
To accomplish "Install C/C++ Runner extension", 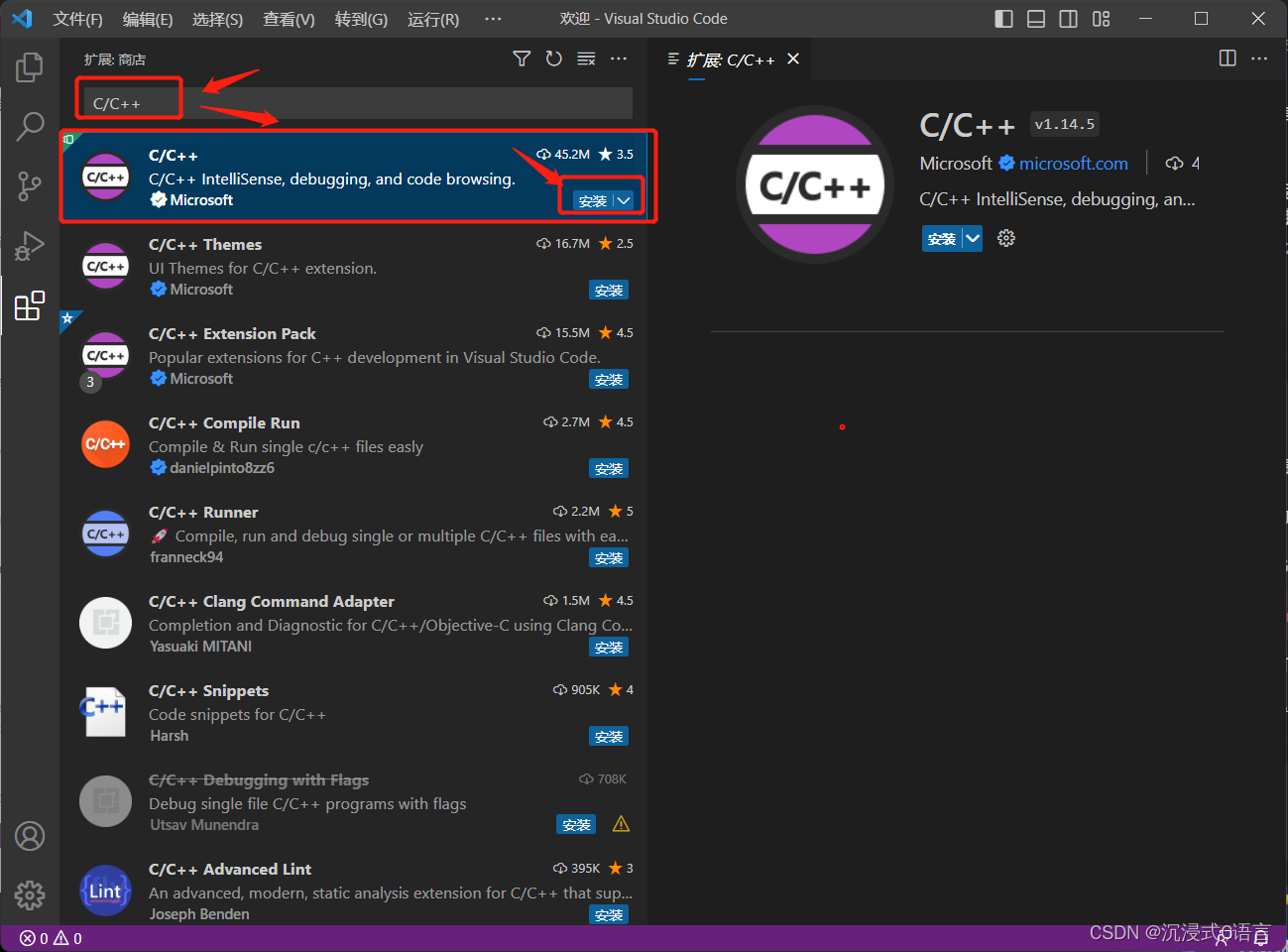I will (x=609, y=558).
